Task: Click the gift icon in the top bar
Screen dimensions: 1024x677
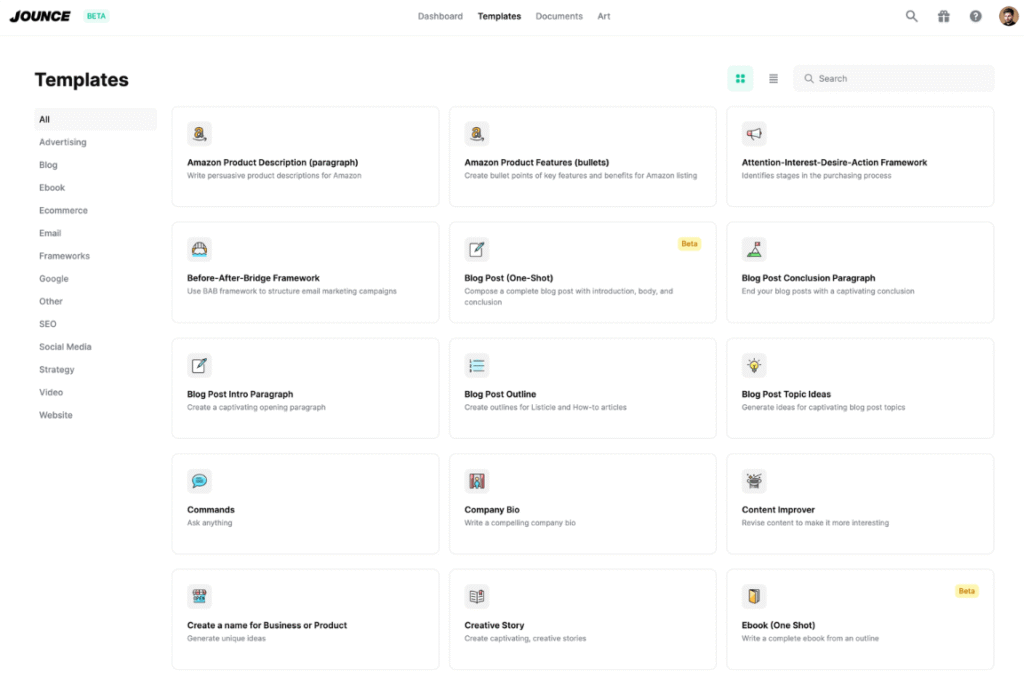Action: 943,16
